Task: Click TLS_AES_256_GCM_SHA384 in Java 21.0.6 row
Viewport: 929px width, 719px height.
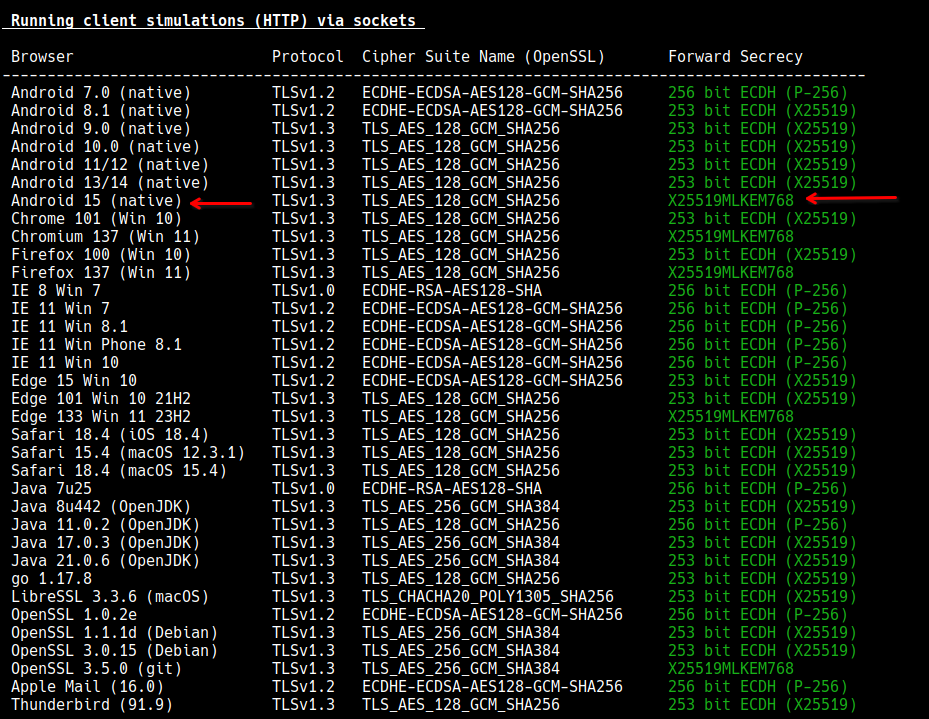Action: tap(461, 561)
